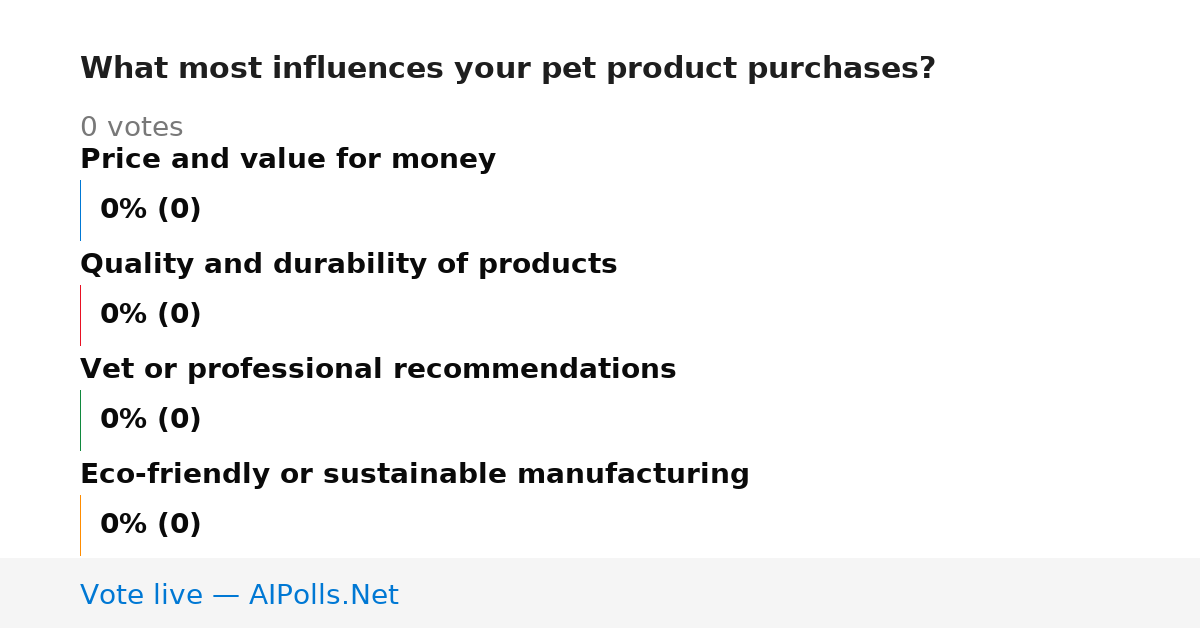Click the red bar for Quality option
This screenshot has width=1200, height=628.
(81, 315)
